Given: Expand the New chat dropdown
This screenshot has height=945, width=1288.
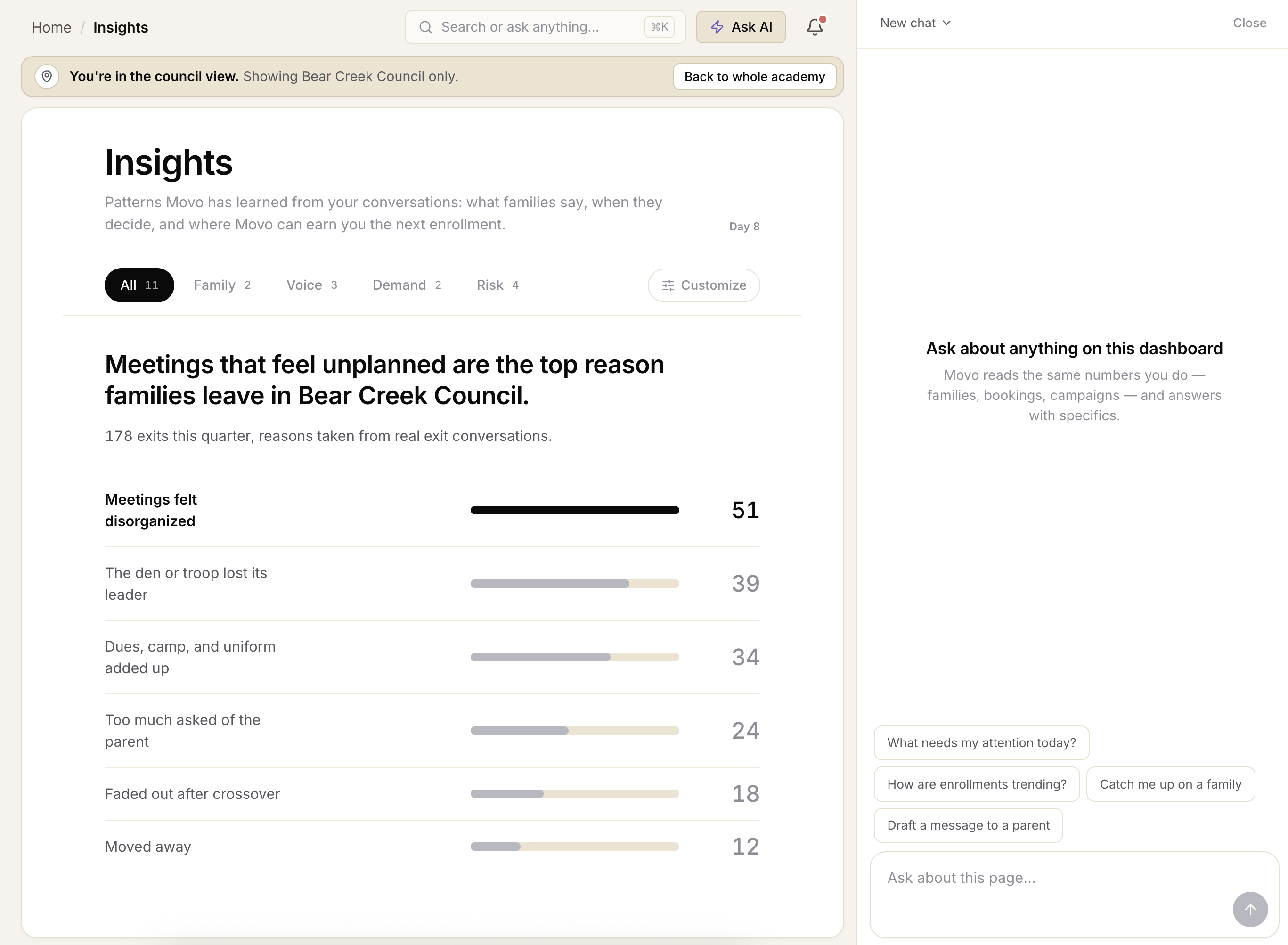Looking at the screenshot, I should (915, 23).
